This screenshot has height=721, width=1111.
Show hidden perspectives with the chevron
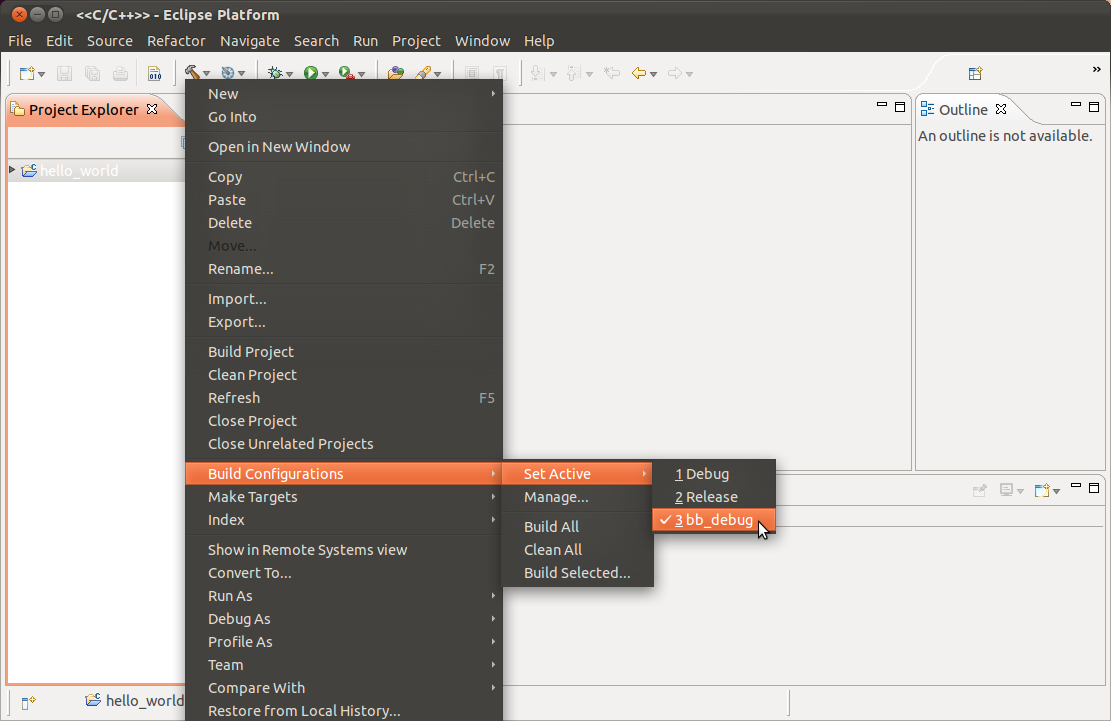[1096, 69]
